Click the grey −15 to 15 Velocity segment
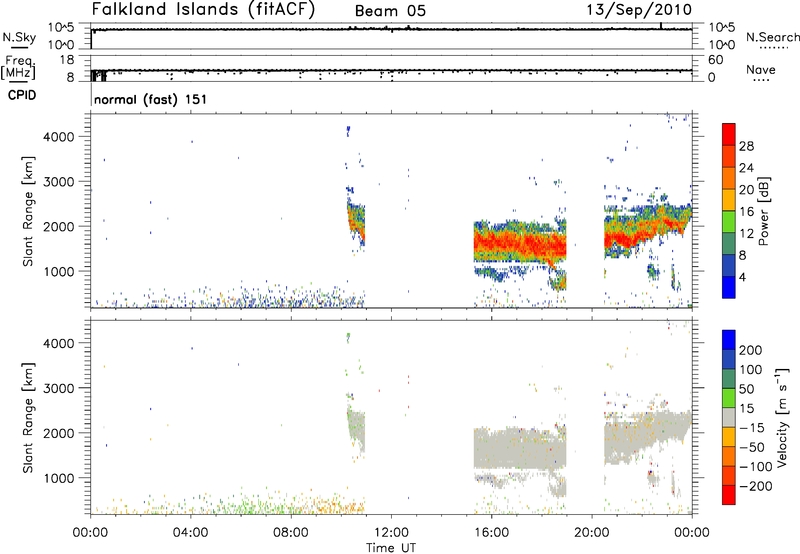 [x=729, y=417]
